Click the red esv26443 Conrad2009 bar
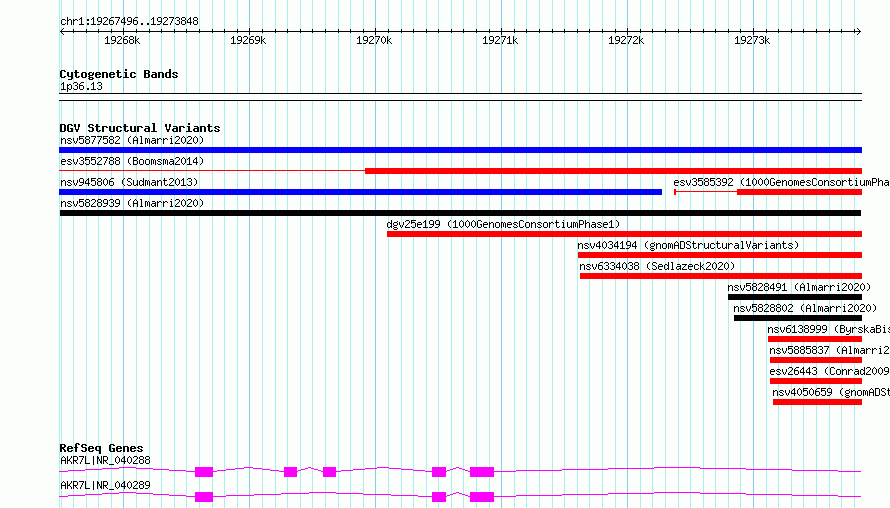This screenshot has width=890, height=508. click(816, 381)
